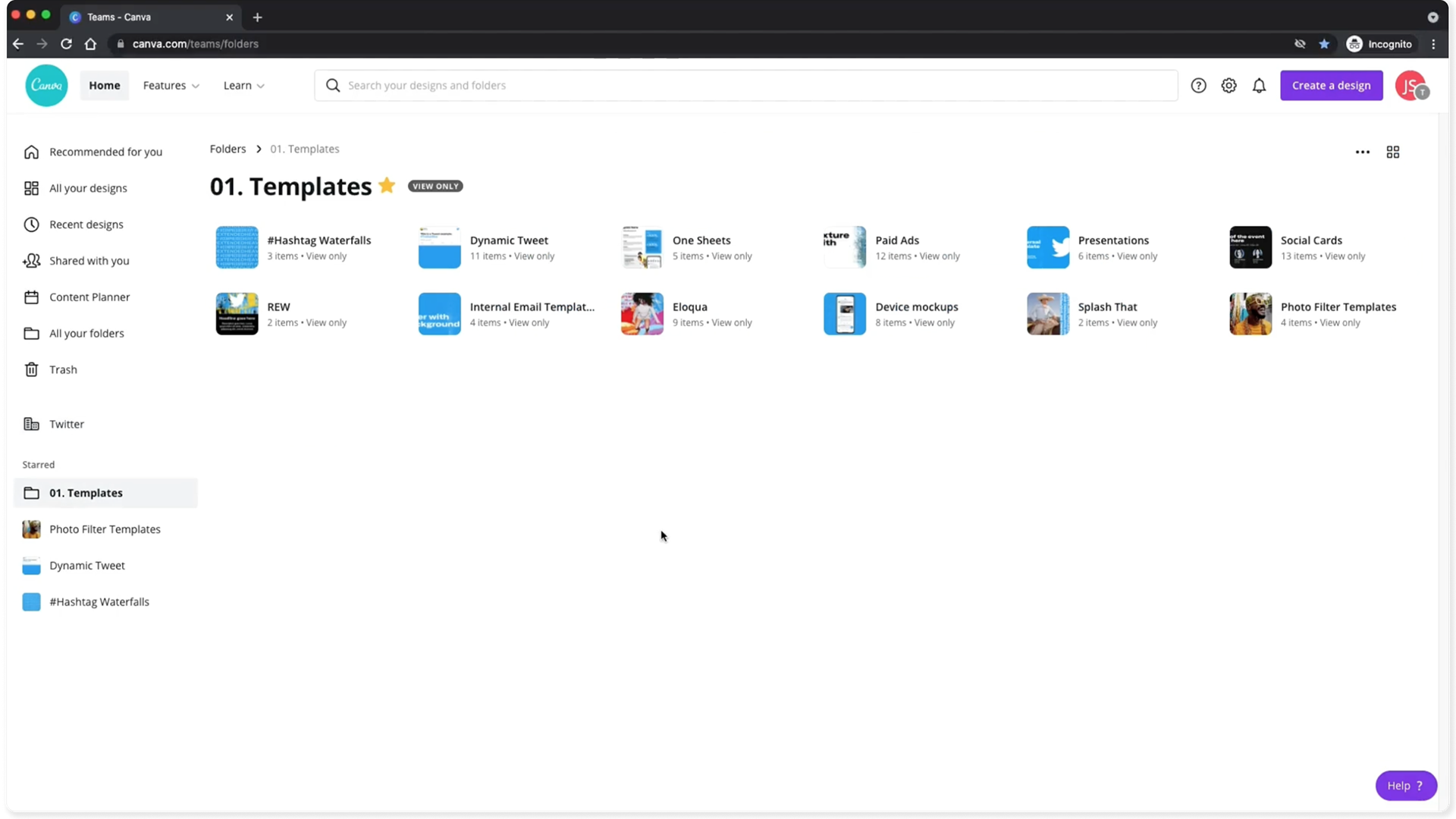This screenshot has height=819, width=1456.
Task: Select the Home tab
Action: (x=104, y=86)
